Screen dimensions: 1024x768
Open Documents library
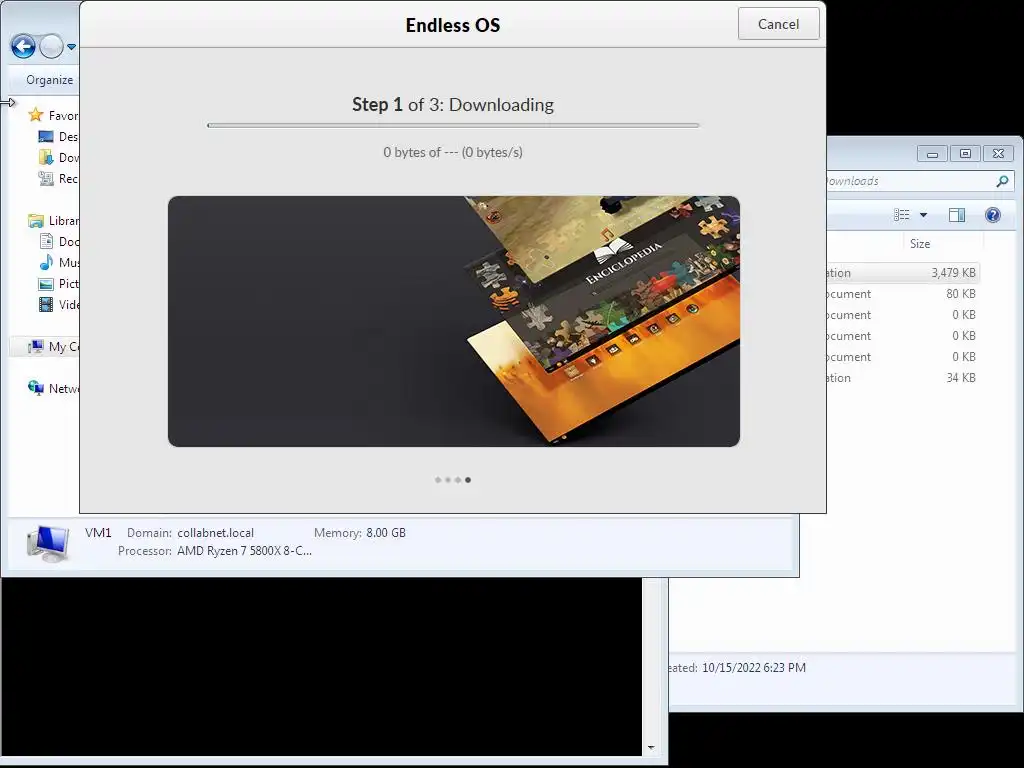click(59, 242)
